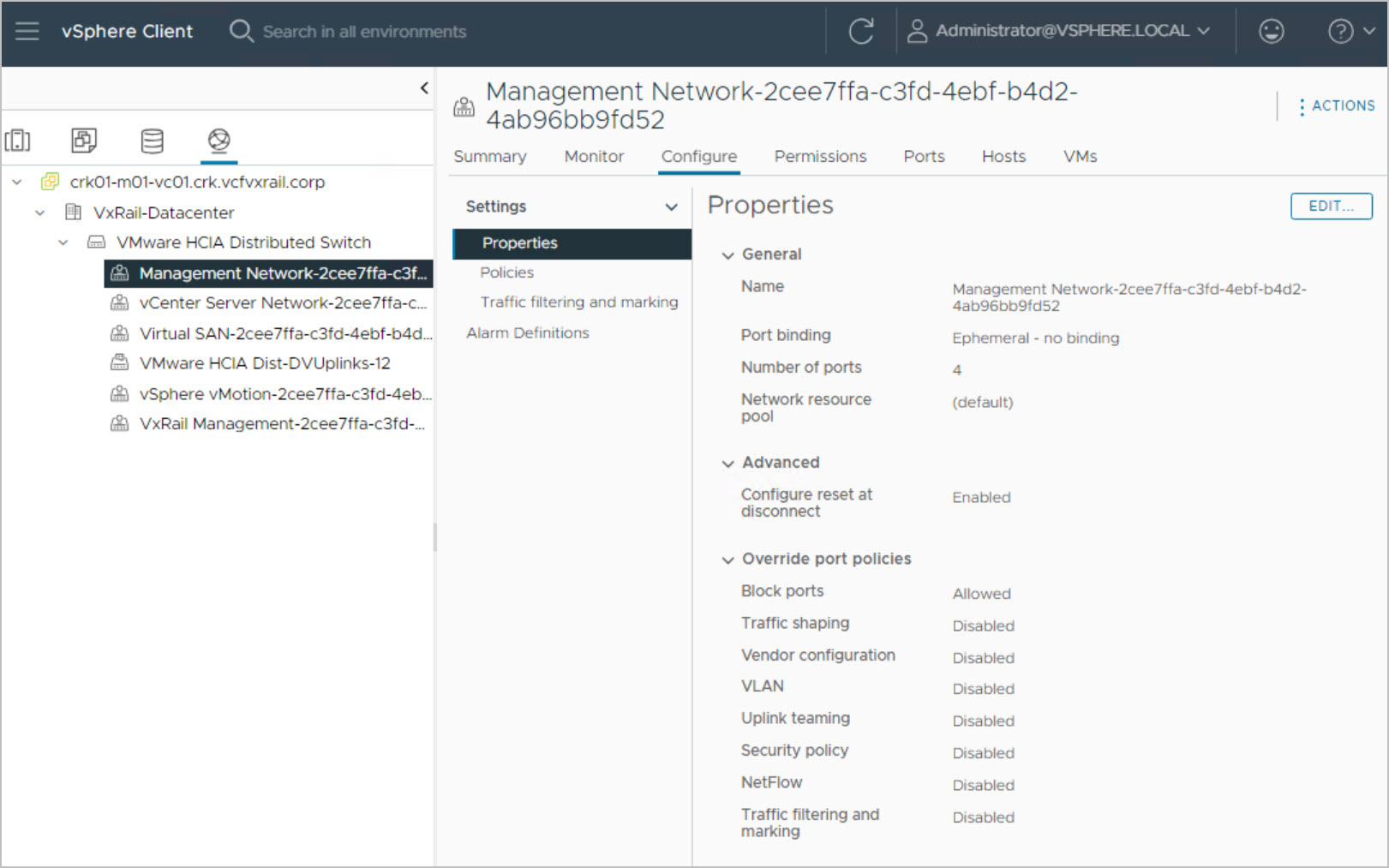Open the Ports tab
Image resolution: width=1389 pixels, height=868 pixels.
(x=923, y=157)
